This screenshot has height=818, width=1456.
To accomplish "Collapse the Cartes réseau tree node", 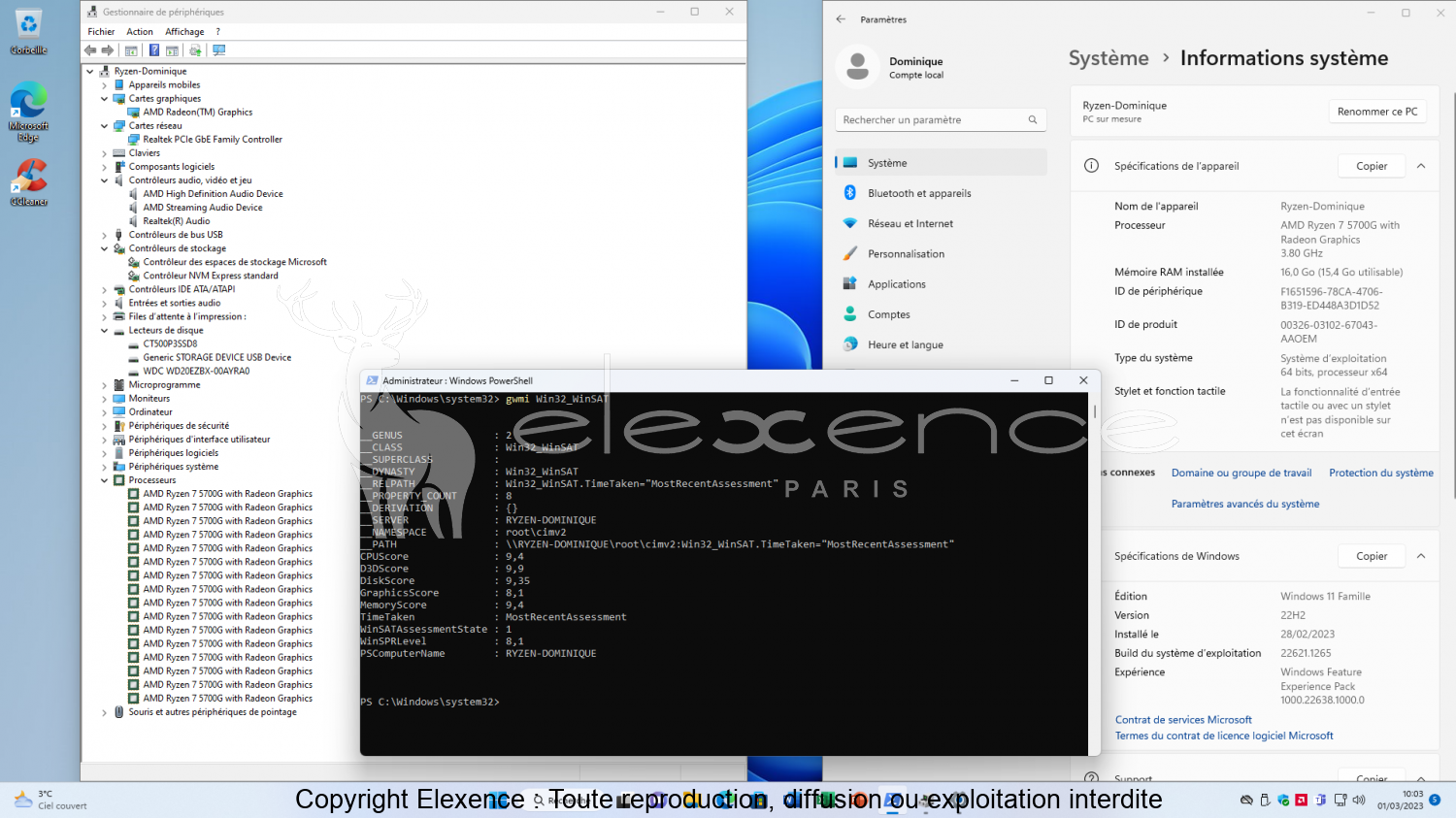I will click(104, 126).
